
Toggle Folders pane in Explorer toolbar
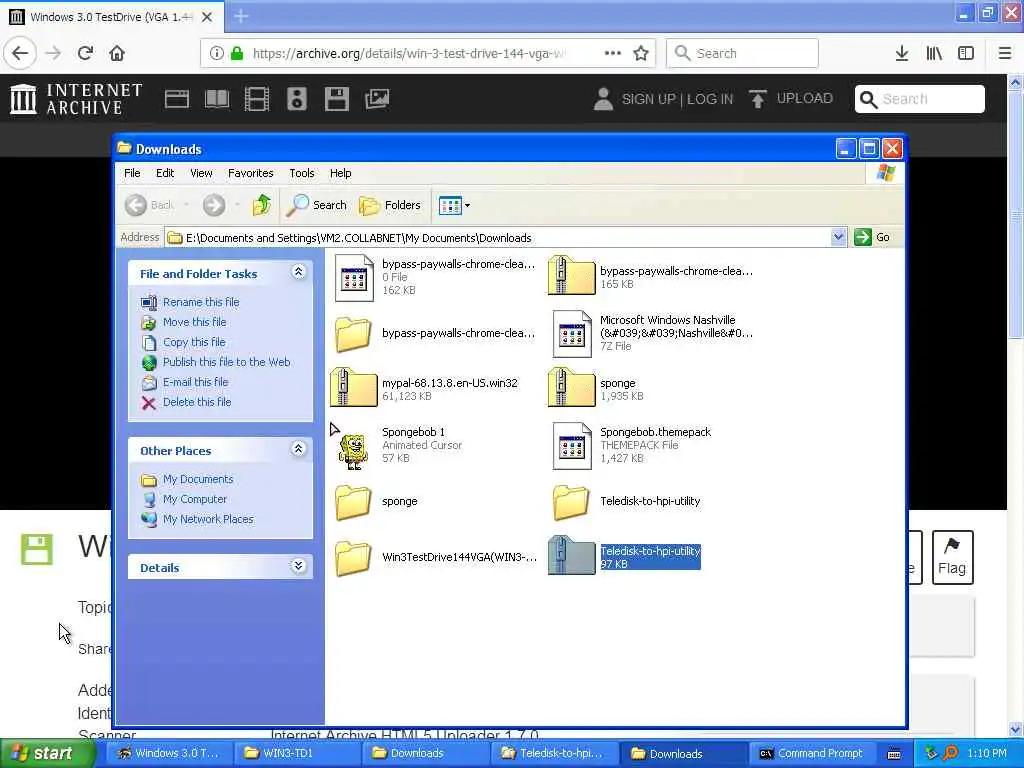click(390, 205)
